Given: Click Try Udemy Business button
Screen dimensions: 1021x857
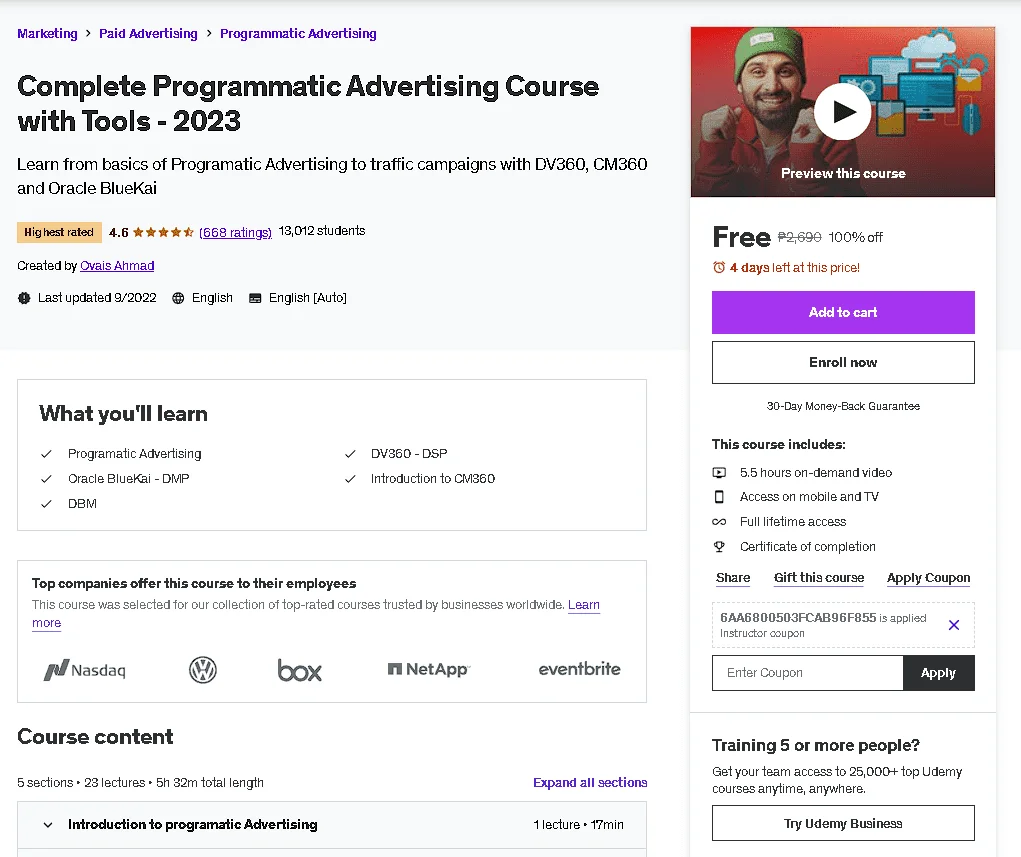Looking at the screenshot, I should pos(843,823).
